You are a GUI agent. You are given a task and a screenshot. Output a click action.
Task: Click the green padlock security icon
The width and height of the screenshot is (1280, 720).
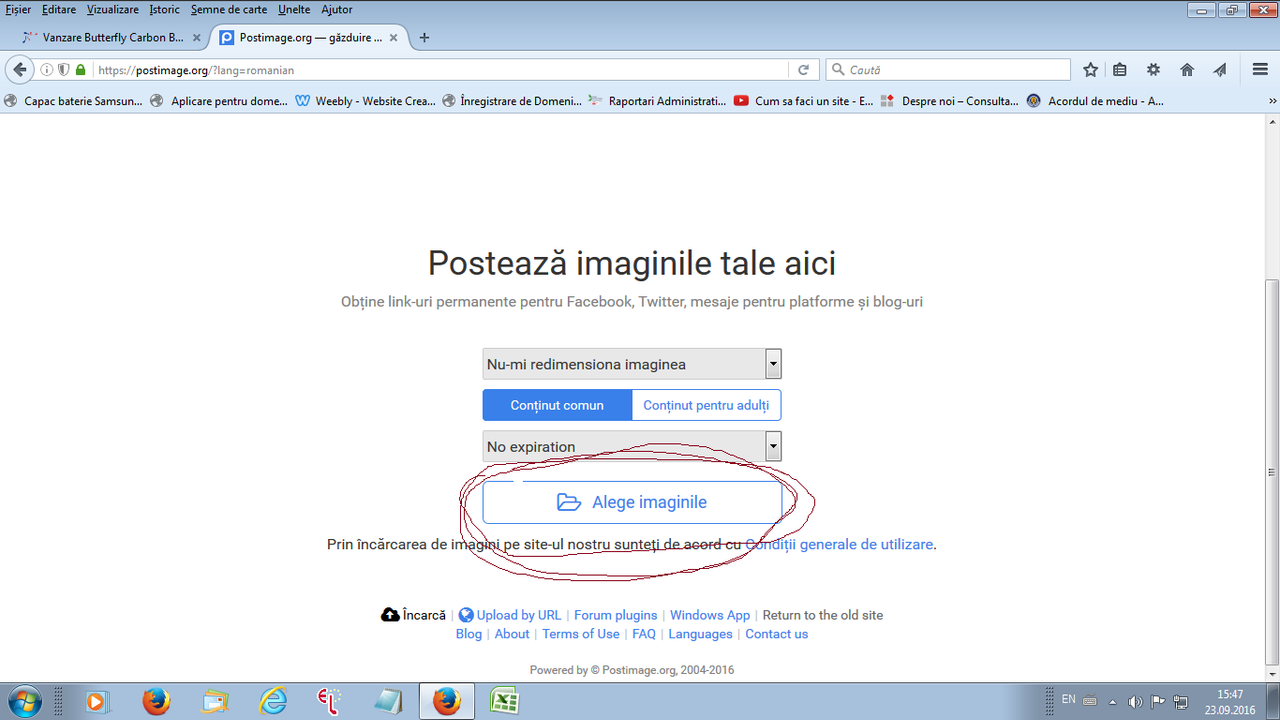pos(80,70)
